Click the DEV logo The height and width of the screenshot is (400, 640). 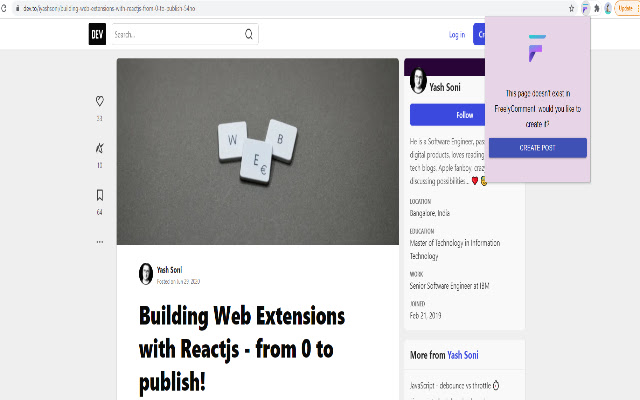pos(97,34)
